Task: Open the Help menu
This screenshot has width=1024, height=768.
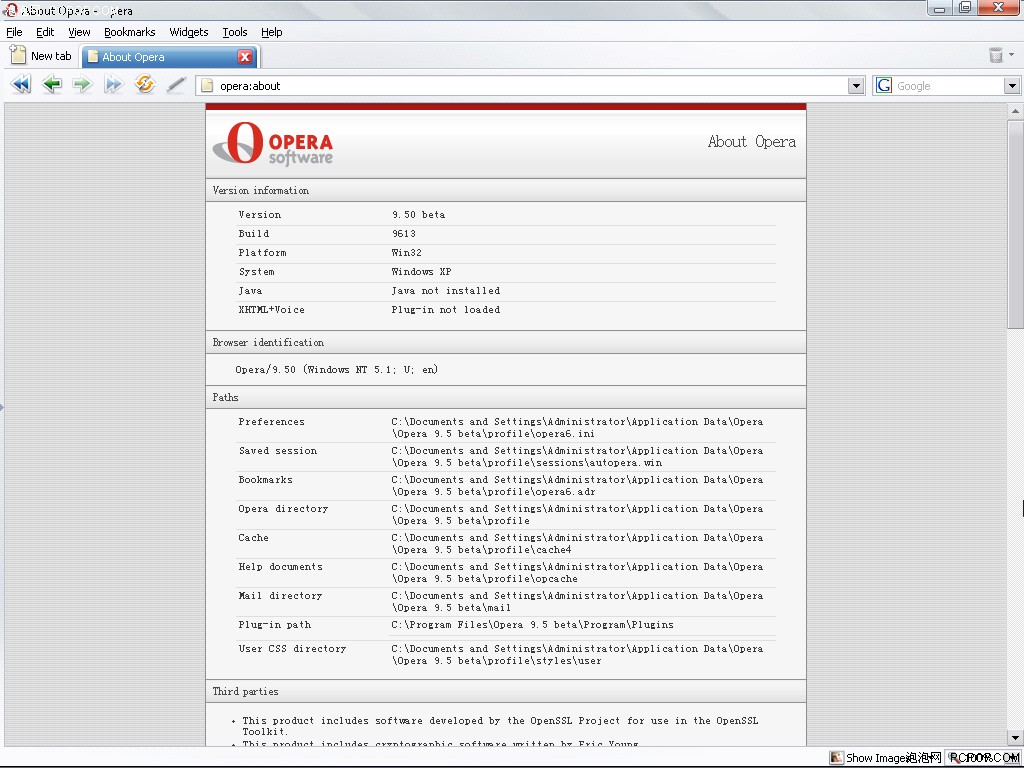Action: coord(272,32)
